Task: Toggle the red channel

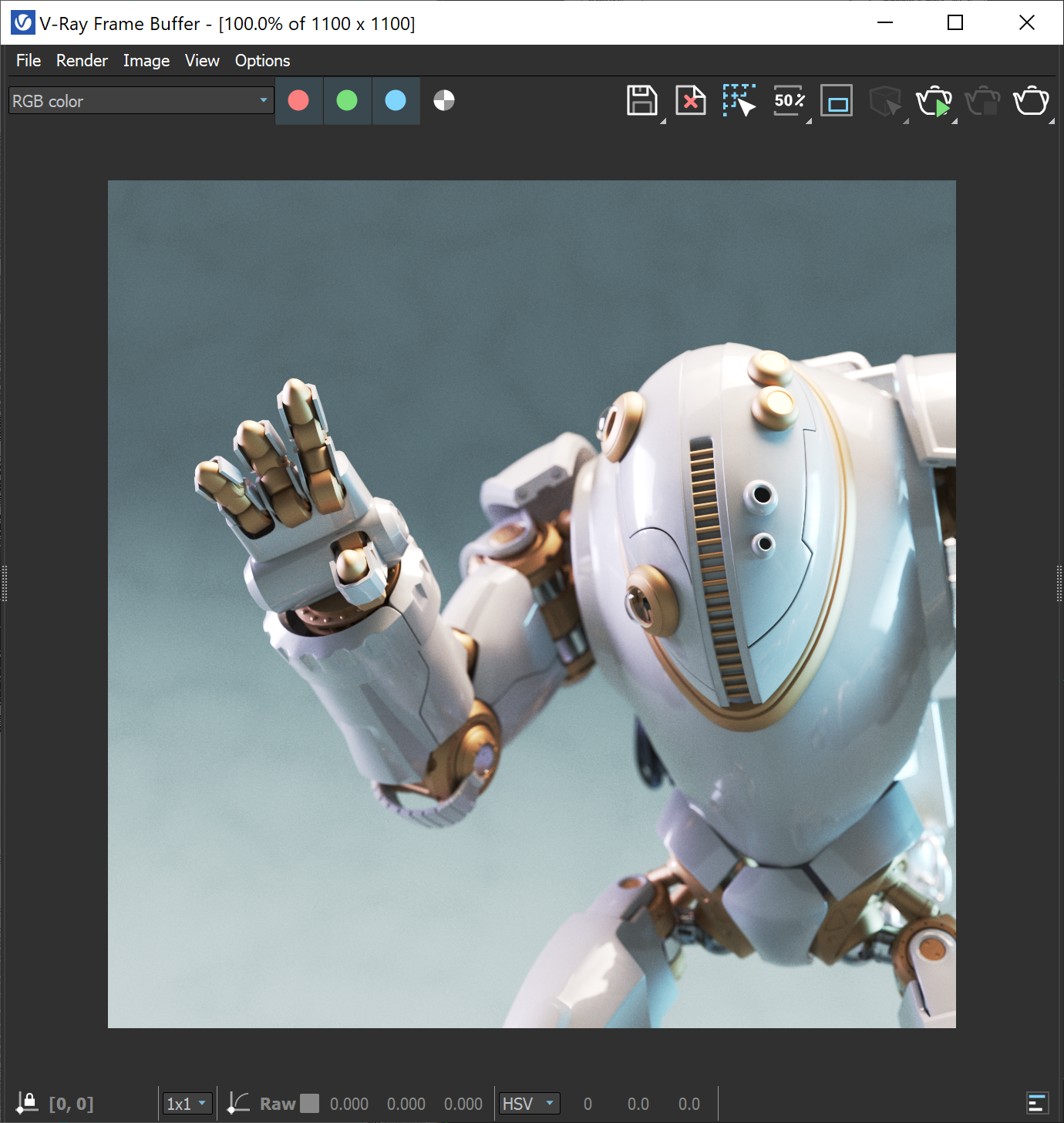Action: pyautogui.click(x=298, y=100)
